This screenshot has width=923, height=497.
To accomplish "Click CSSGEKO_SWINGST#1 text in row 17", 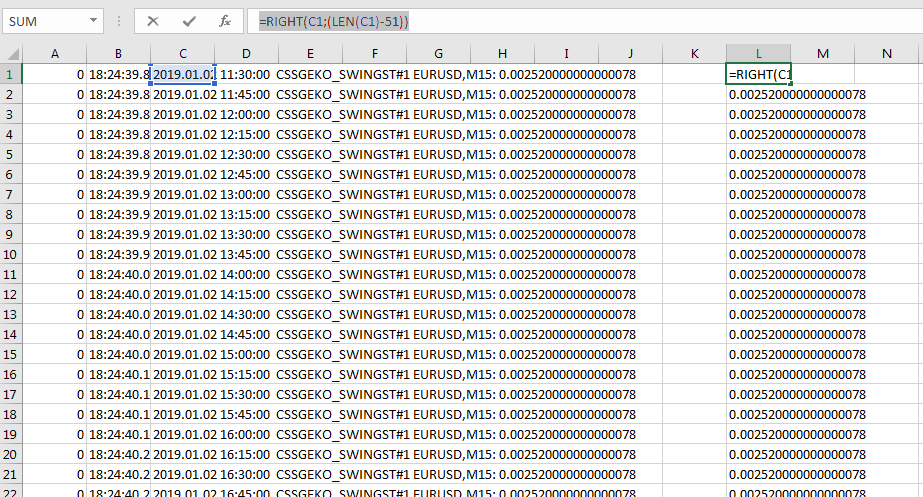I will [343, 395].
